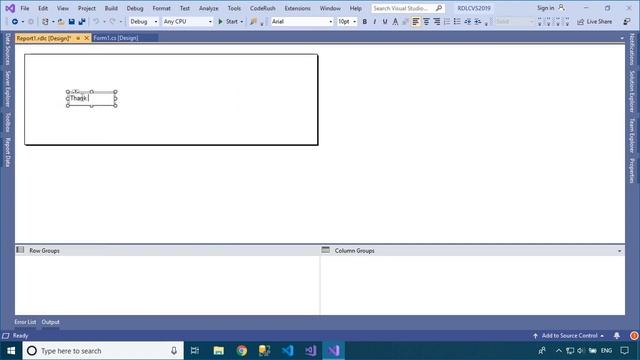Open the Extensions menu
640x360 pixels.
click(x=298, y=8)
